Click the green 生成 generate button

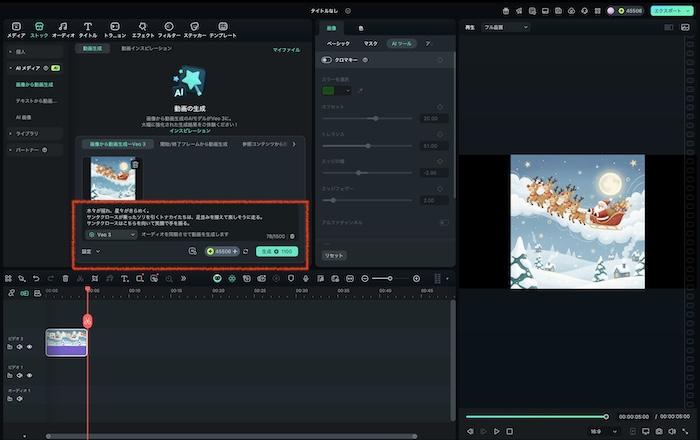click(x=276, y=251)
